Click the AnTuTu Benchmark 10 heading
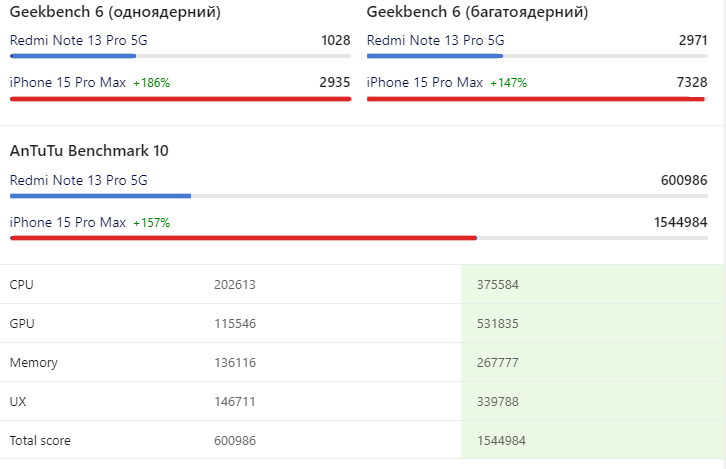726x469 pixels. (x=89, y=151)
